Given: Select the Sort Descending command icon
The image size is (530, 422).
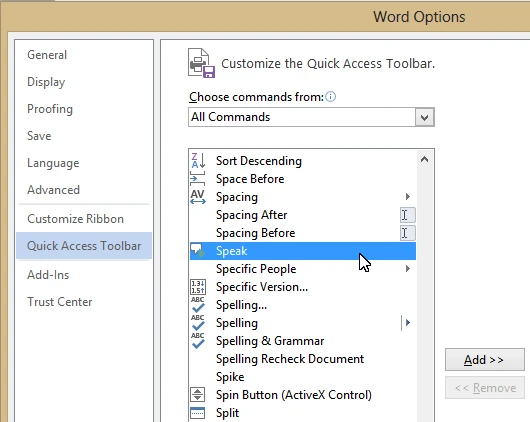Looking at the screenshot, I should click(x=198, y=161).
